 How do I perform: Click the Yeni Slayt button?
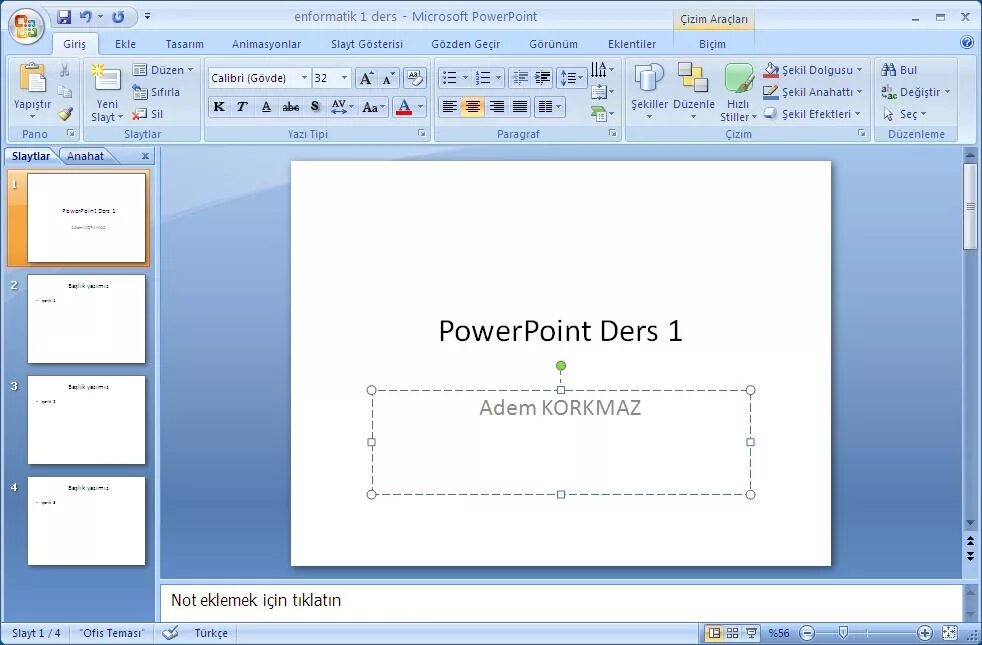[106, 92]
